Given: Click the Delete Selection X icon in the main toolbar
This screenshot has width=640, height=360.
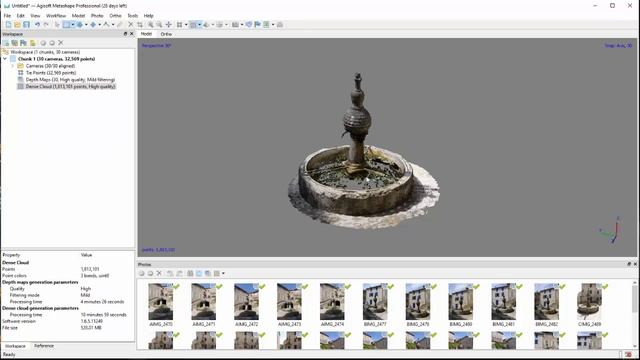Looking at the screenshot, I should coord(131,25).
